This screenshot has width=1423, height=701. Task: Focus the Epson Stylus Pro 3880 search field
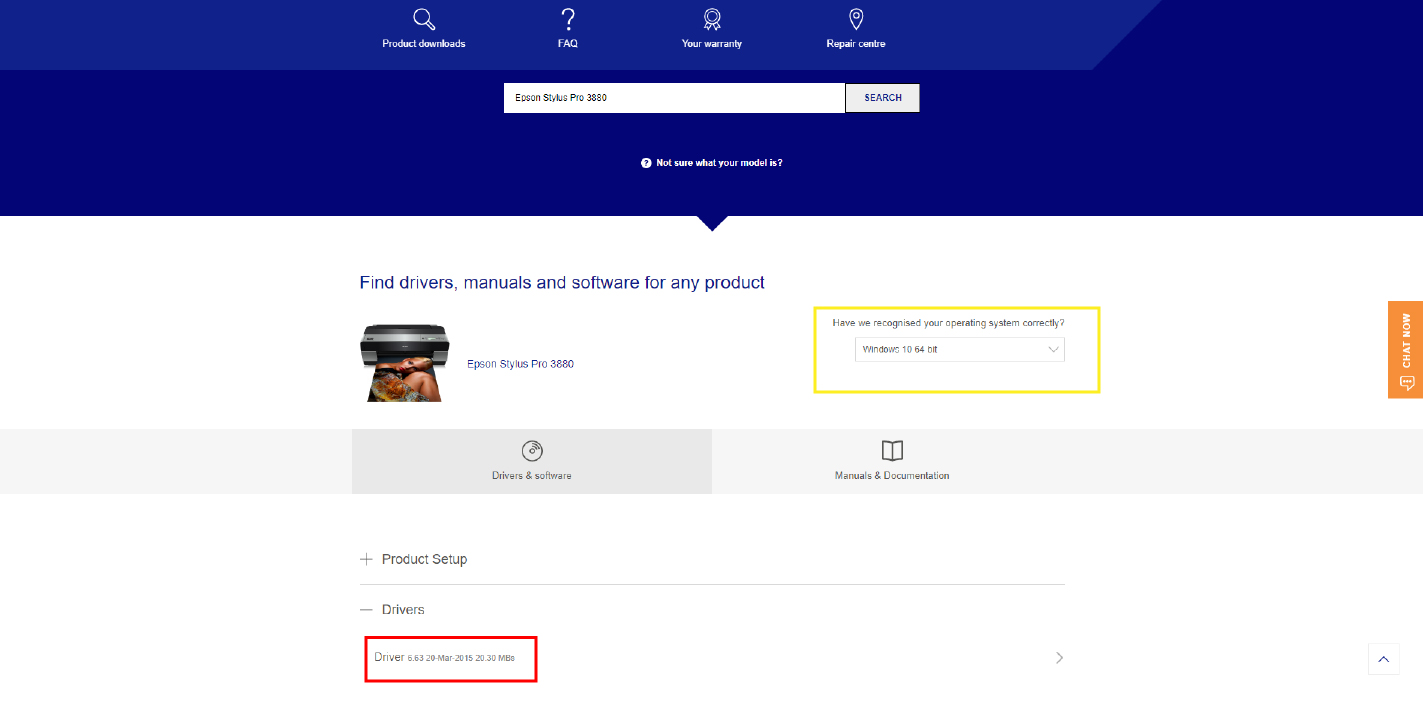point(674,98)
